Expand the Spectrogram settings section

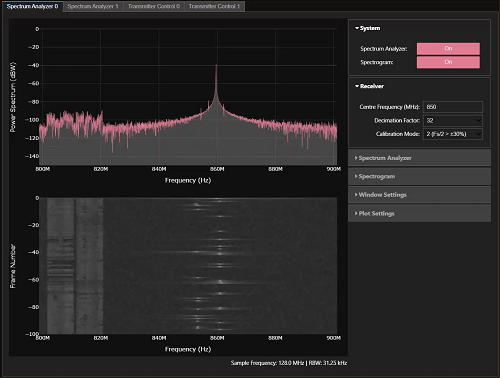(419, 176)
